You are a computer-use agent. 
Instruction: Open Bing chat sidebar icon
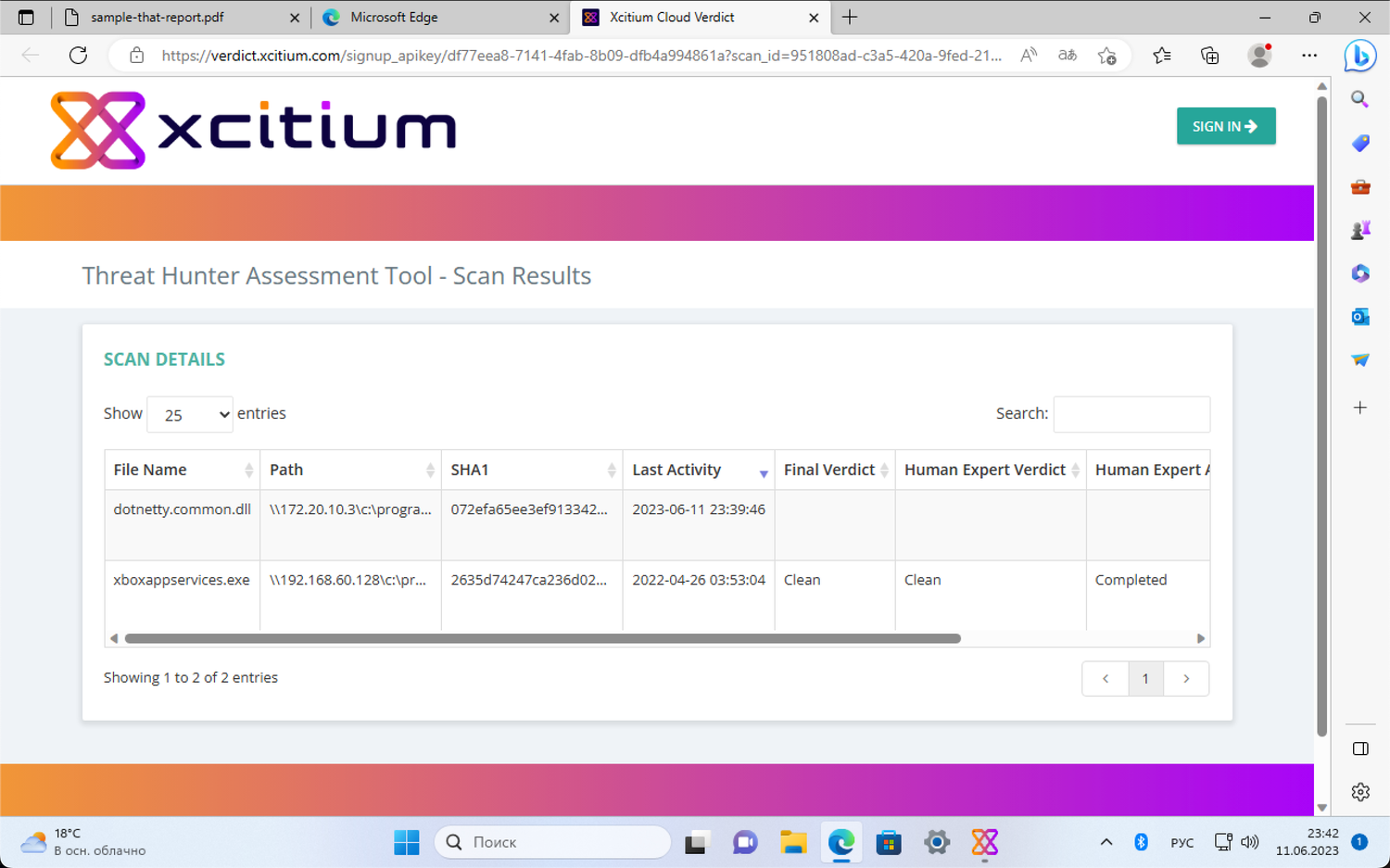pyautogui.click(x=1359, y=56)
